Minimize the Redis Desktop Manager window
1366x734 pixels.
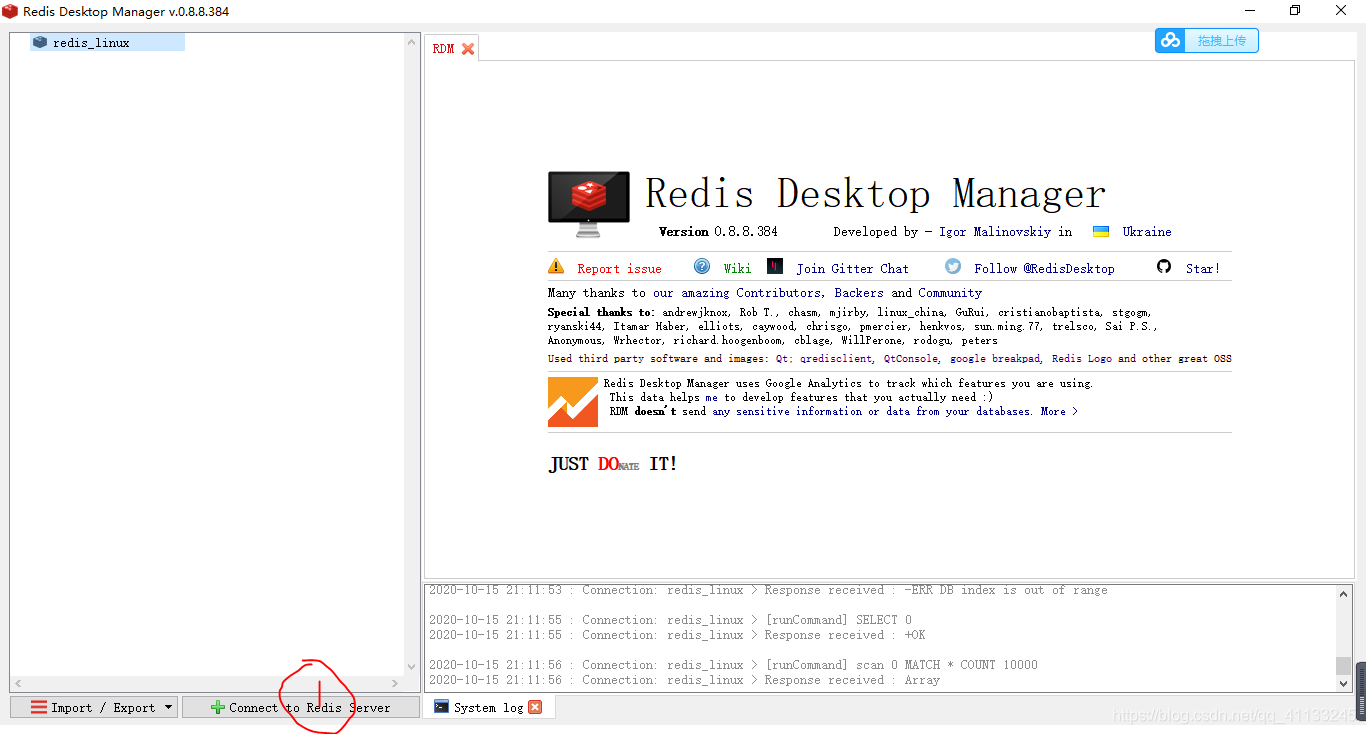1249,11
